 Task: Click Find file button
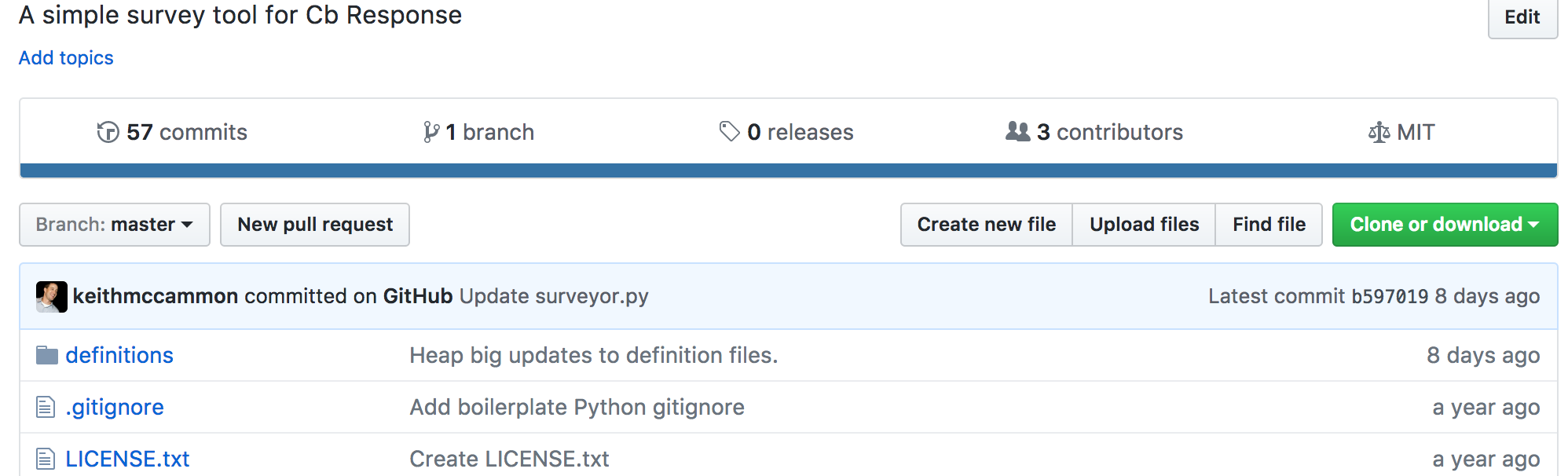click(1269, 225)
